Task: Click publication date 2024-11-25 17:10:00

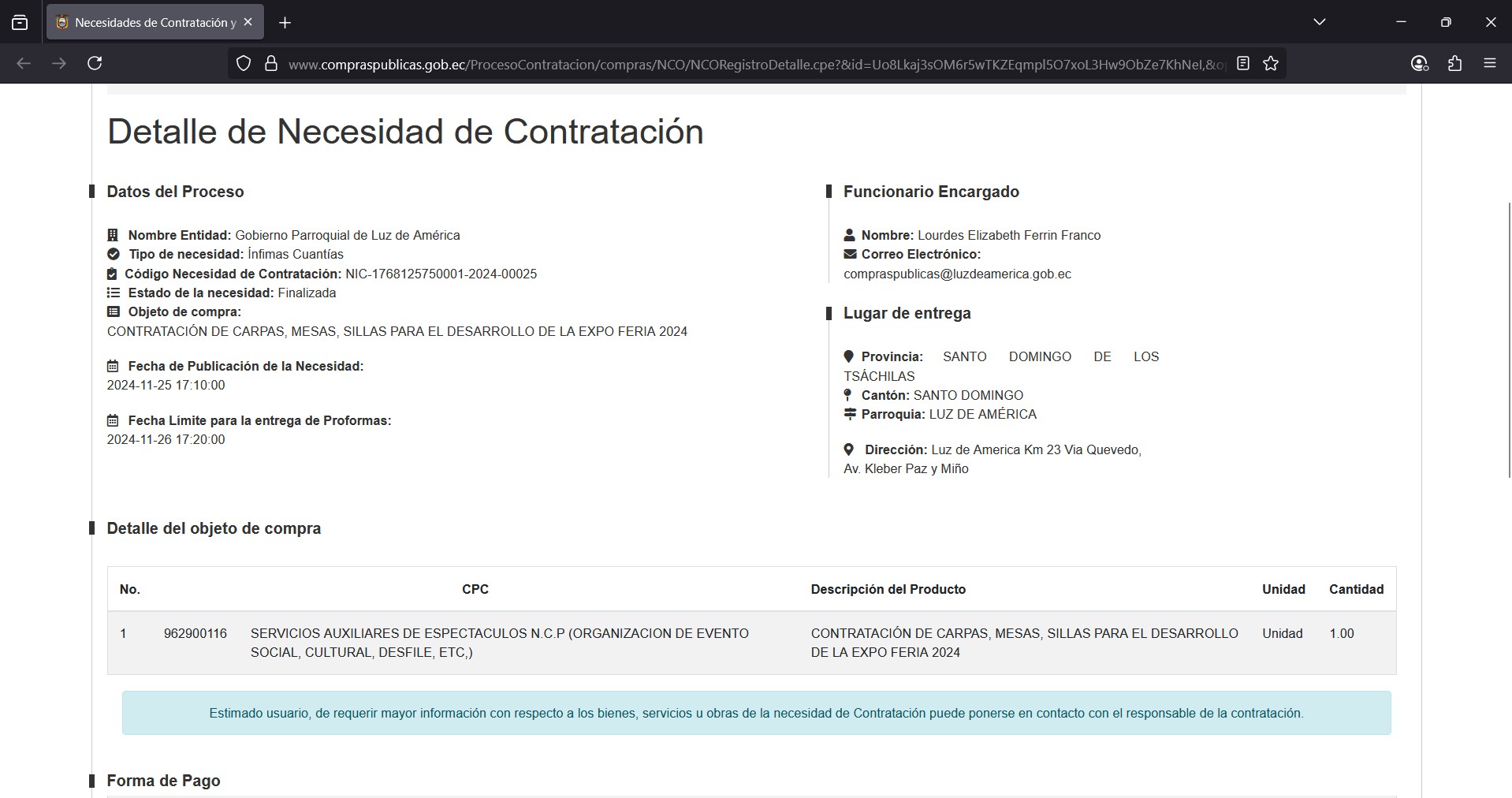Action: 166,386
